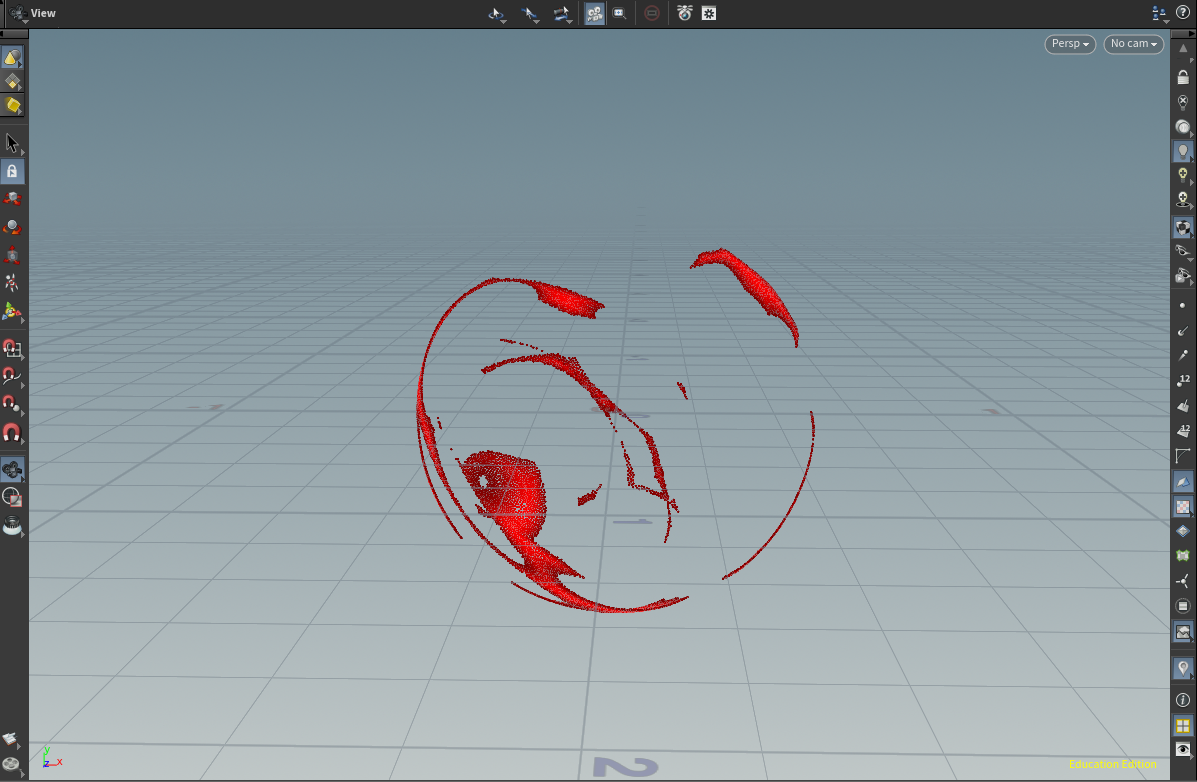This screenshot has height=782, width=1197.
Task: Click the circled horizontal-lines icon
Action: [x=1183, y=606]
